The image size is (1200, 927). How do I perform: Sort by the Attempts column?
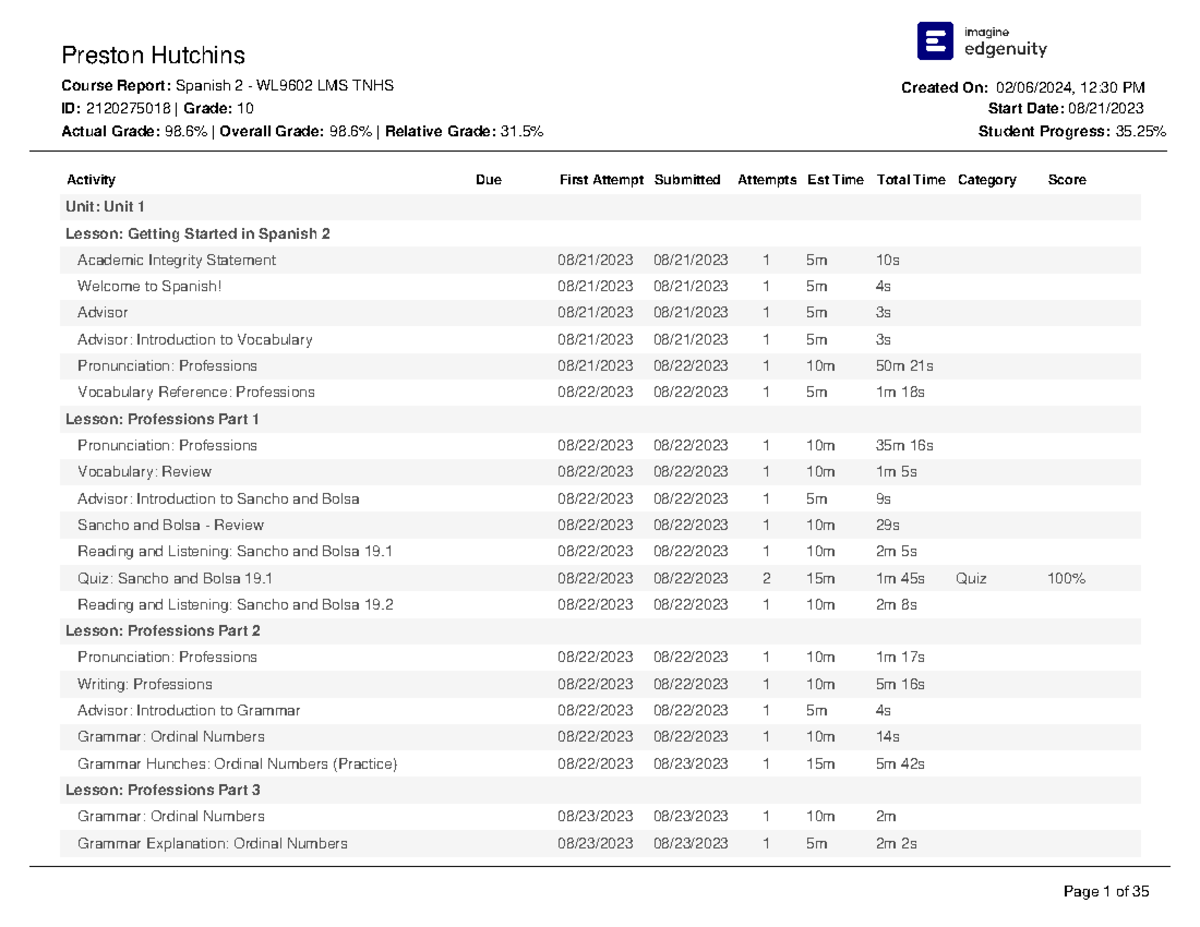767,180
